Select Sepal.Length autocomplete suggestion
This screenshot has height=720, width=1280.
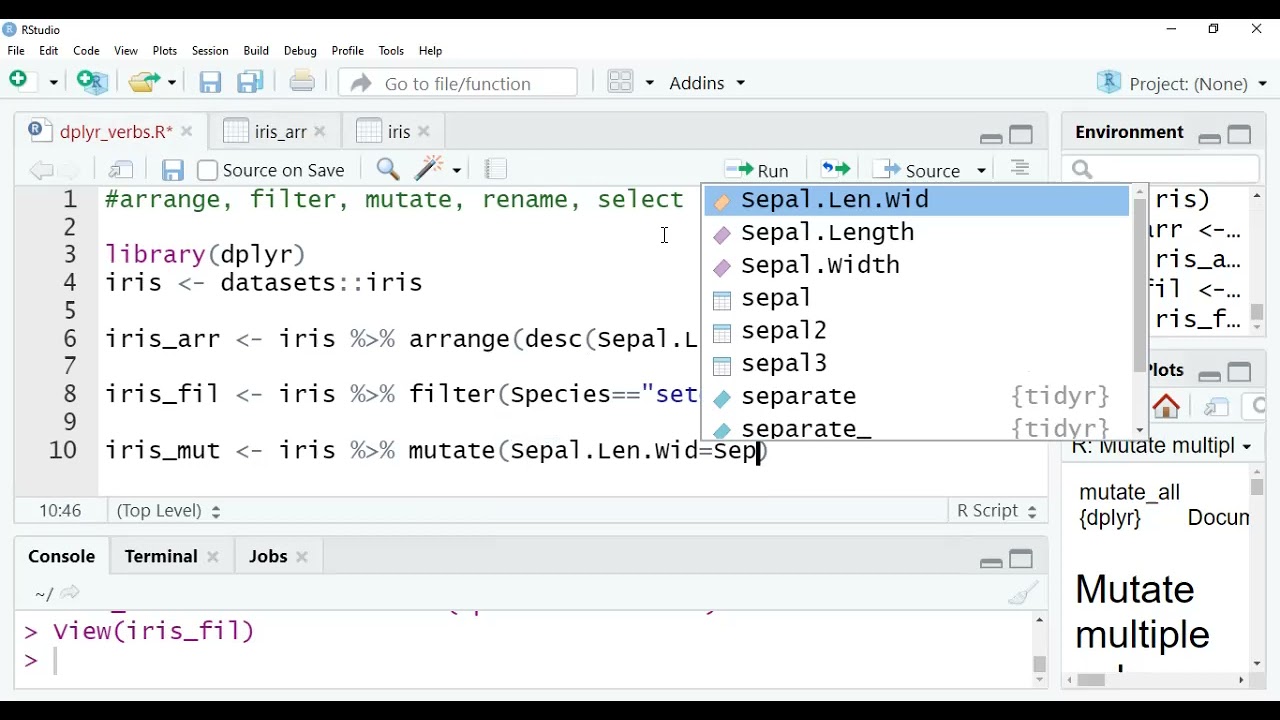pos(916,233)
